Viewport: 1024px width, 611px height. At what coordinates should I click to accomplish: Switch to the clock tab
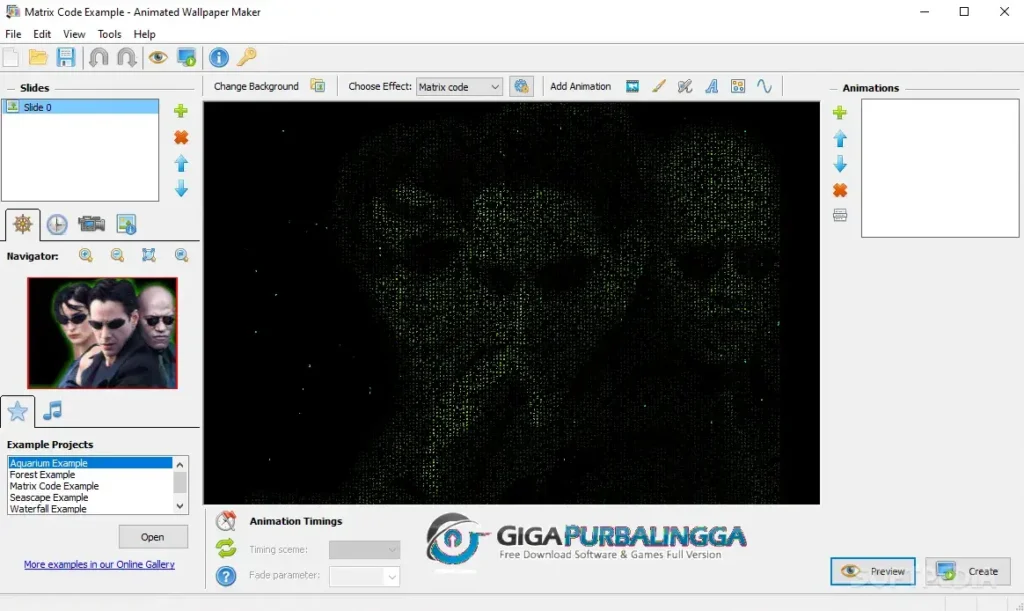(x=57, y=225)
